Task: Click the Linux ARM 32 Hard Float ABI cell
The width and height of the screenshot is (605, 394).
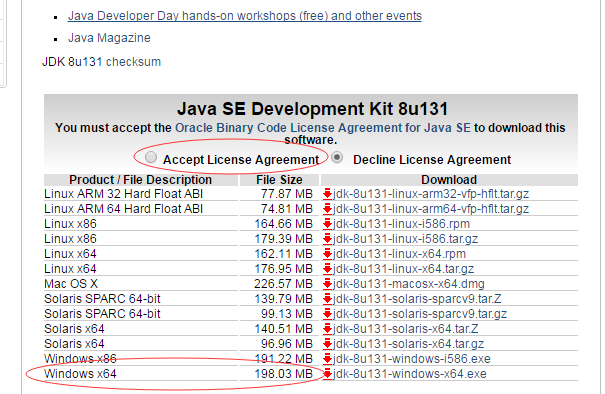Action: point(141,194)
